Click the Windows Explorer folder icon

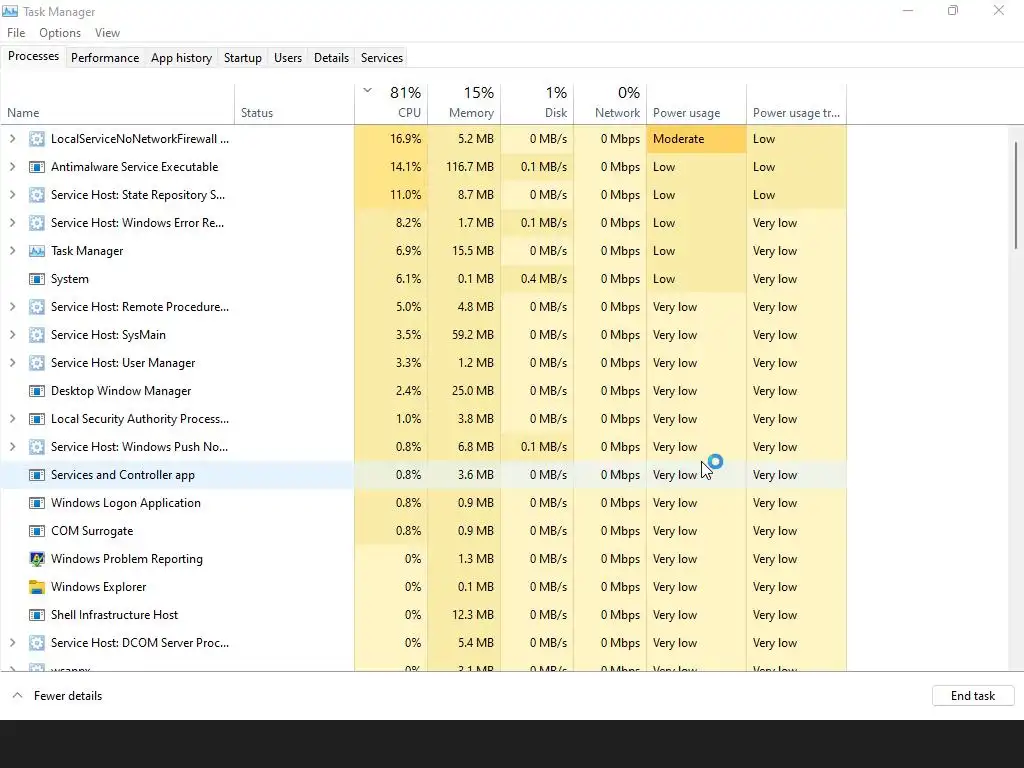click(37, 586)
